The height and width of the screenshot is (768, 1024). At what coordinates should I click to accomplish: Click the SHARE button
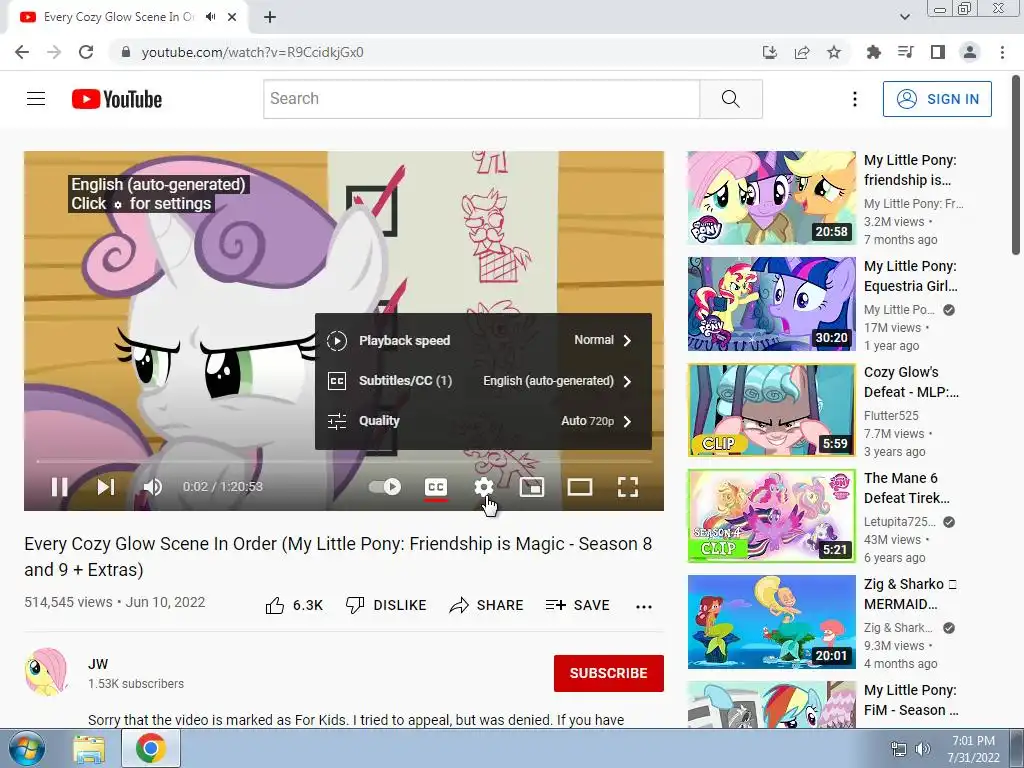(487, 605)
